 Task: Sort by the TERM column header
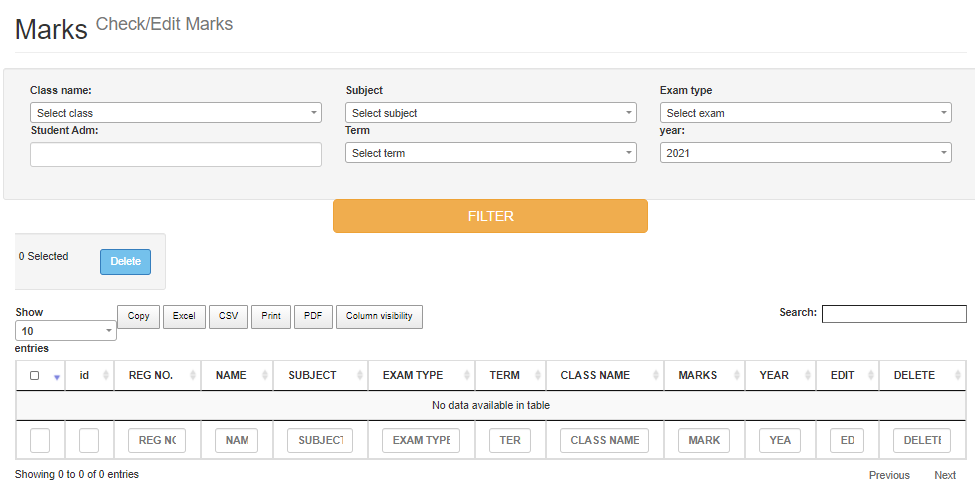click(504, 375)
